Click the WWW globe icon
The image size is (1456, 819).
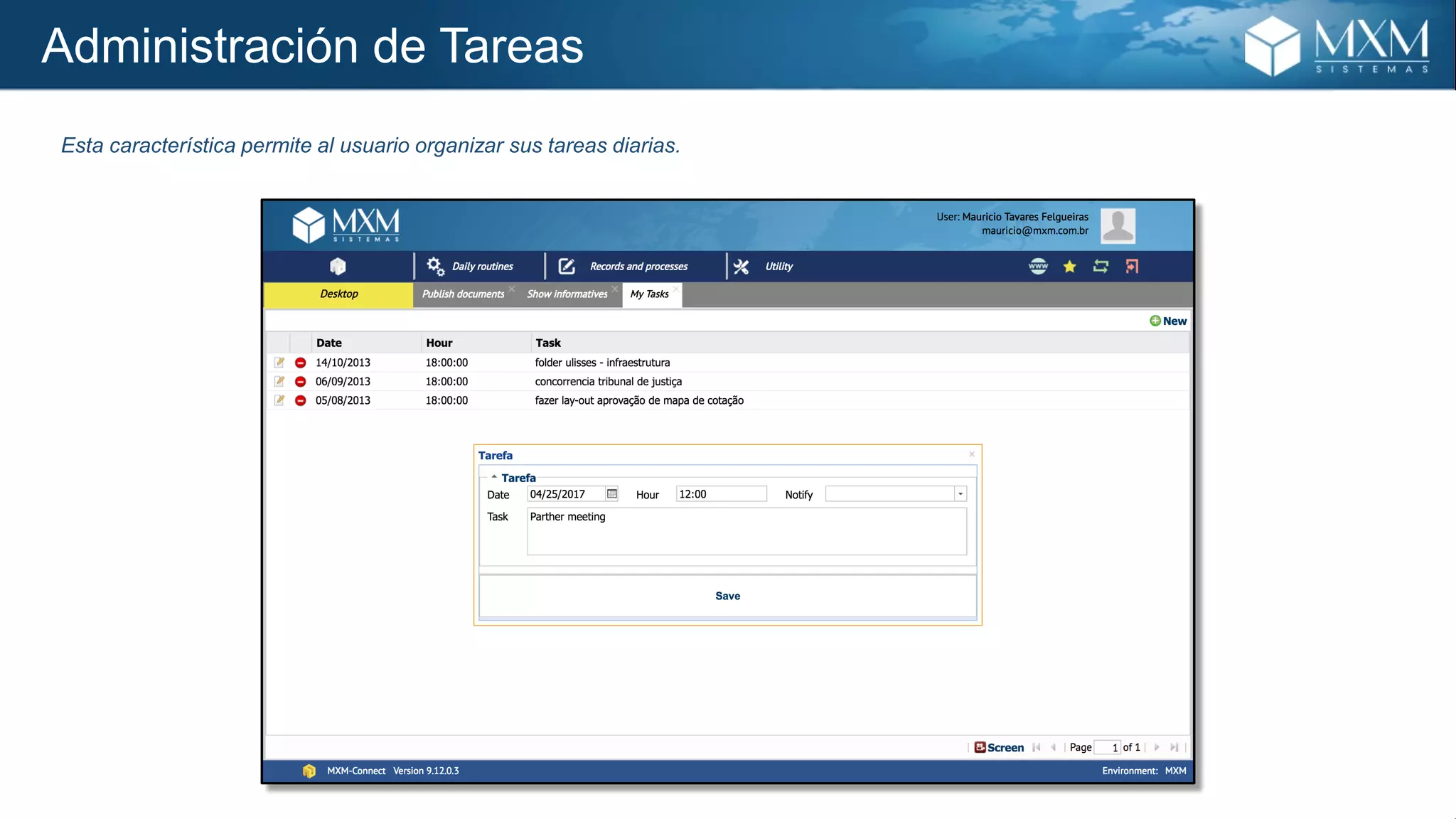click(x=1038, y=267)
